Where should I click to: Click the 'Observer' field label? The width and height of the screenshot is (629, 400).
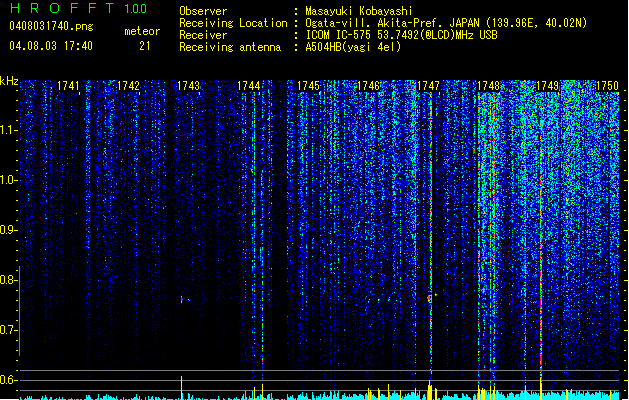[203, 11]
